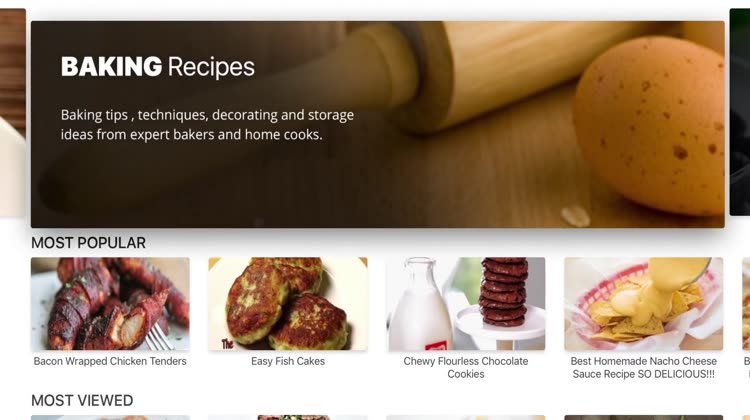
Task: Show the previous banner at left edge
Action: (12, 113)
